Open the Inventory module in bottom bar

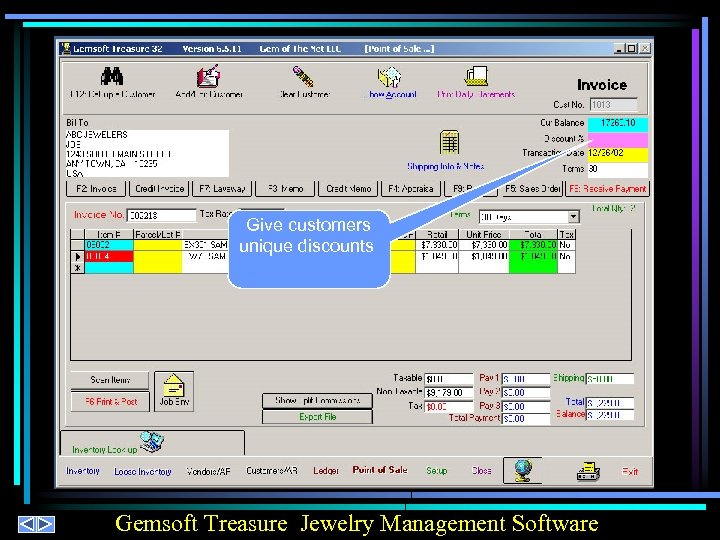83,471
